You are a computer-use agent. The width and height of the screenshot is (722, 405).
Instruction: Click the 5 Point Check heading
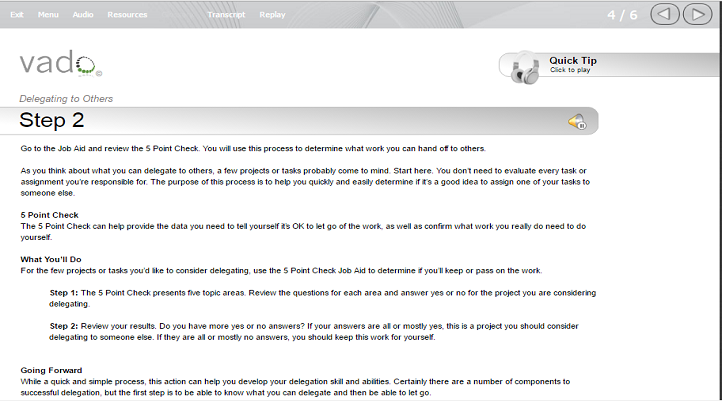point(49,215)
